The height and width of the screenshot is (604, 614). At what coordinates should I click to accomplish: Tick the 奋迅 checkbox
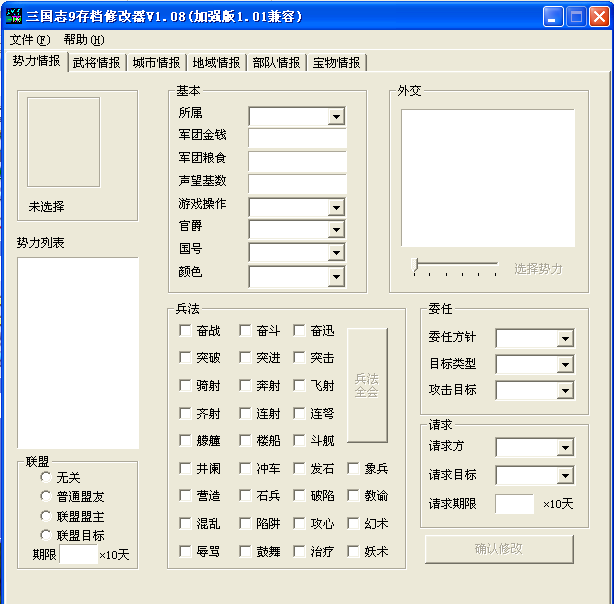click(299, 330)
